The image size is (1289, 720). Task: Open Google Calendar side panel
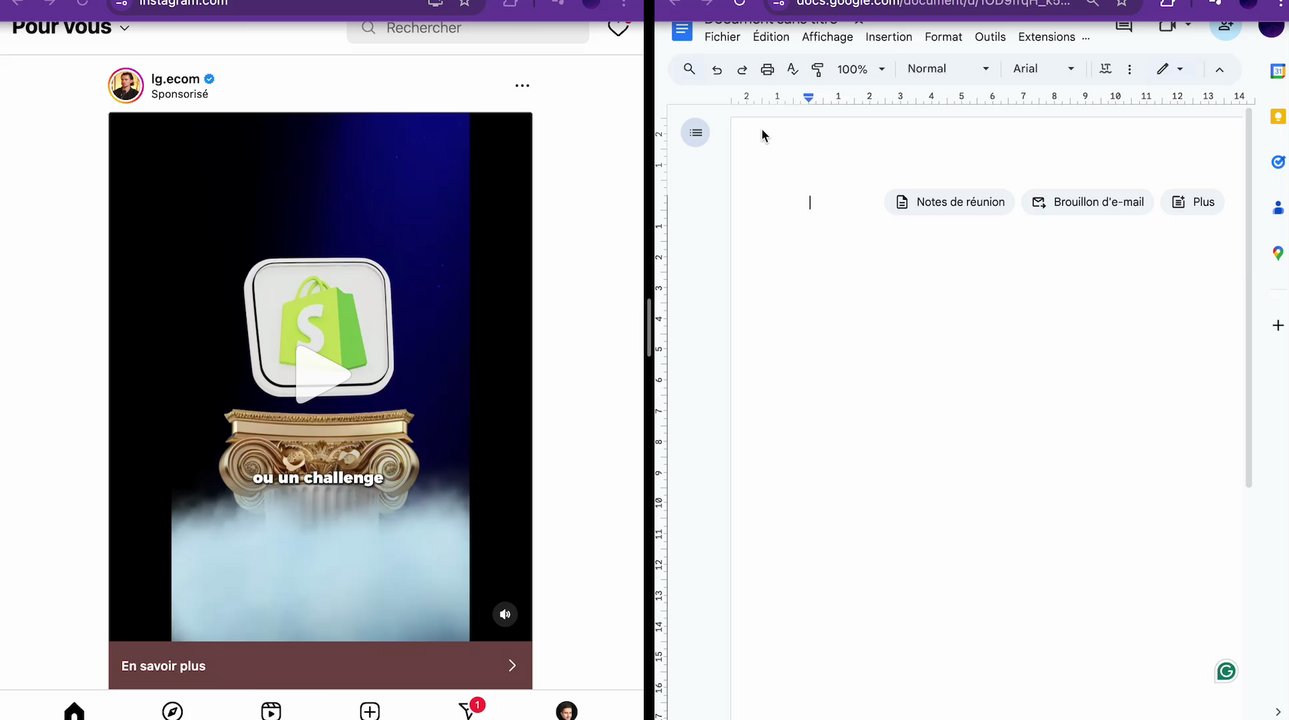pos(1277,71)
